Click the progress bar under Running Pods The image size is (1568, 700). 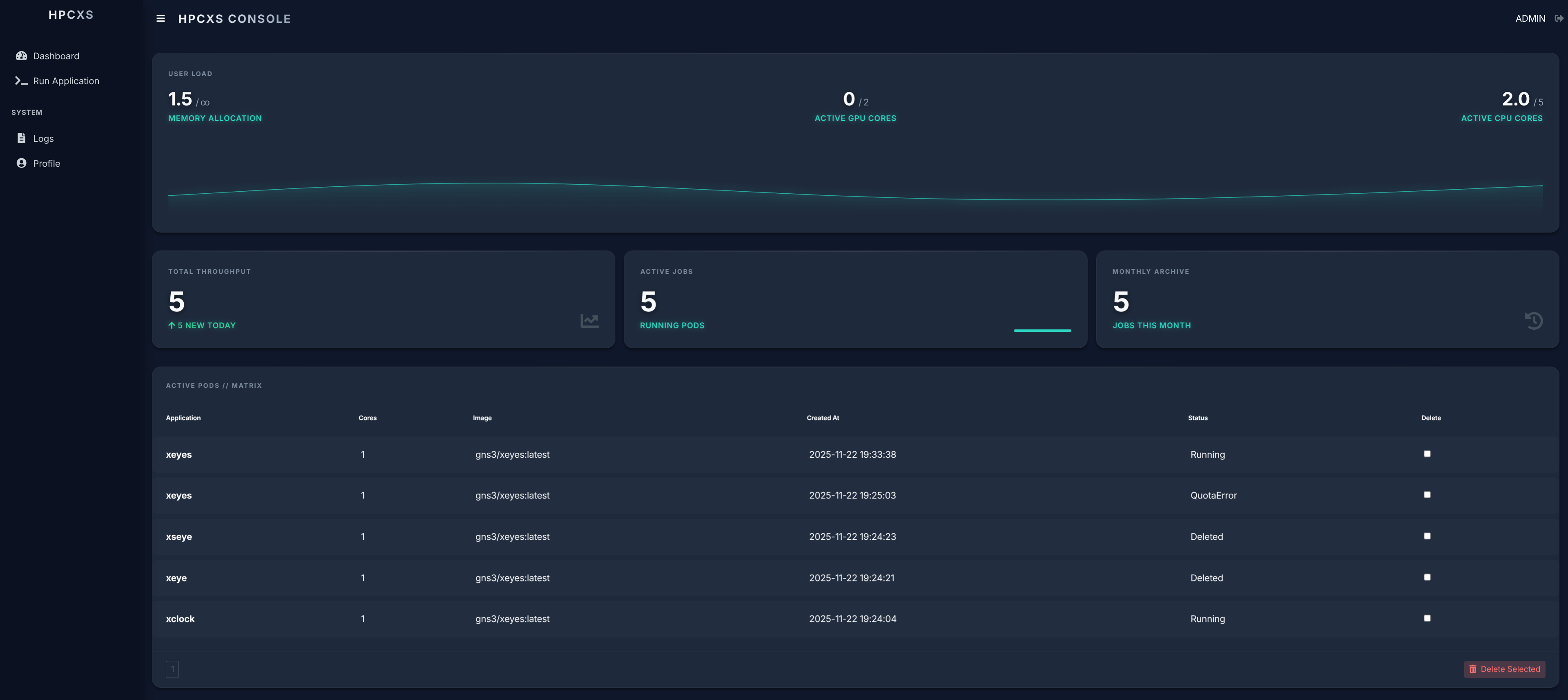[x=1043, y=331]
